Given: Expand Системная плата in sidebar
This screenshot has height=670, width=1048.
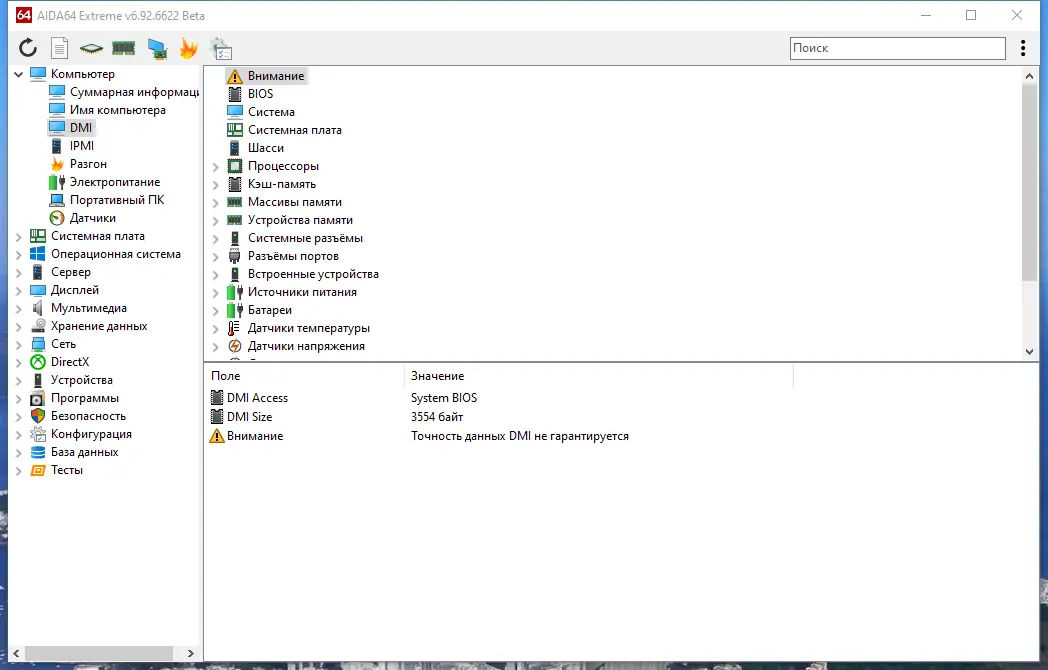Looking at the screenshot, I should (19, 237).
